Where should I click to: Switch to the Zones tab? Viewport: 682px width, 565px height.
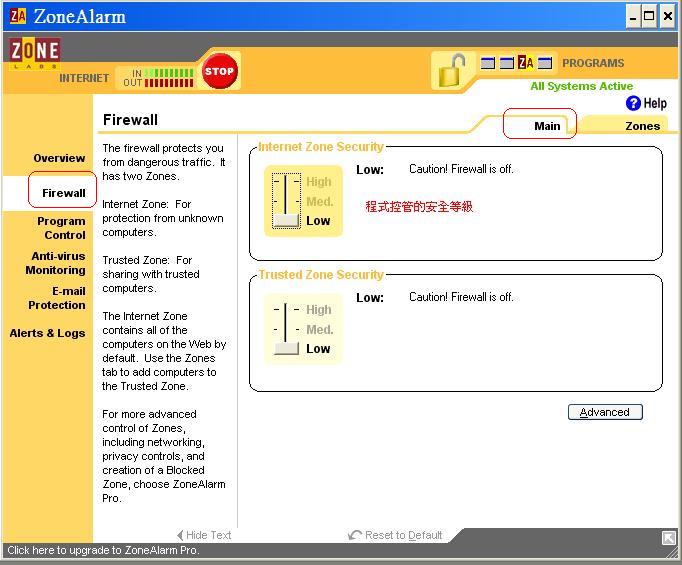pos(642,126)
